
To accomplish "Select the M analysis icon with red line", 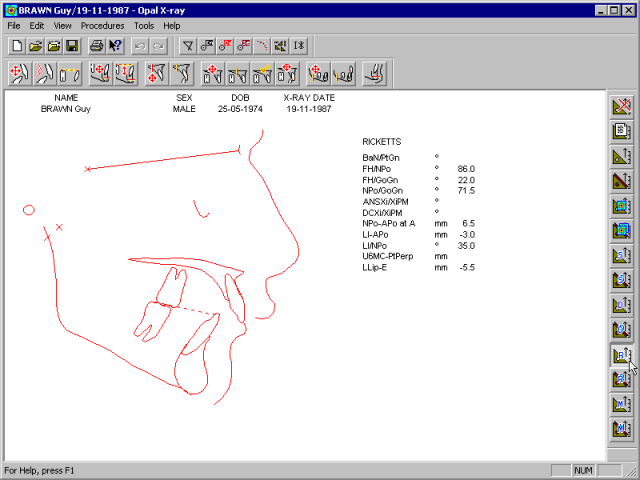I will pos(621,429).
